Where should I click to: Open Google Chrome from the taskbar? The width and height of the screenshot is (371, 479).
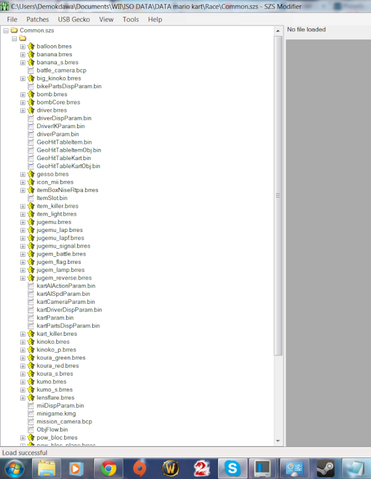pos(109,469)
